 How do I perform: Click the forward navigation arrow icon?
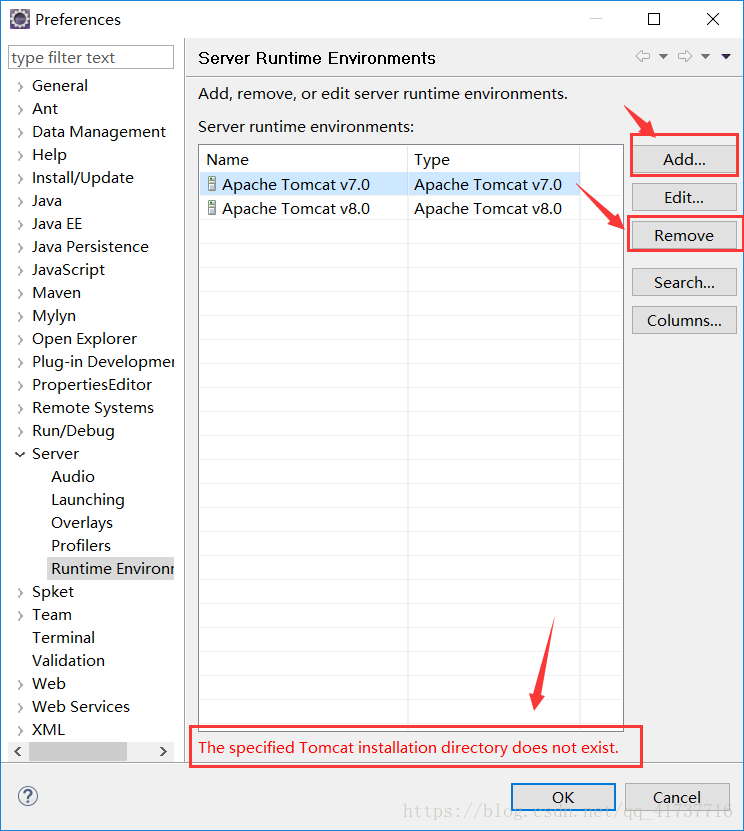pos(685,56)
